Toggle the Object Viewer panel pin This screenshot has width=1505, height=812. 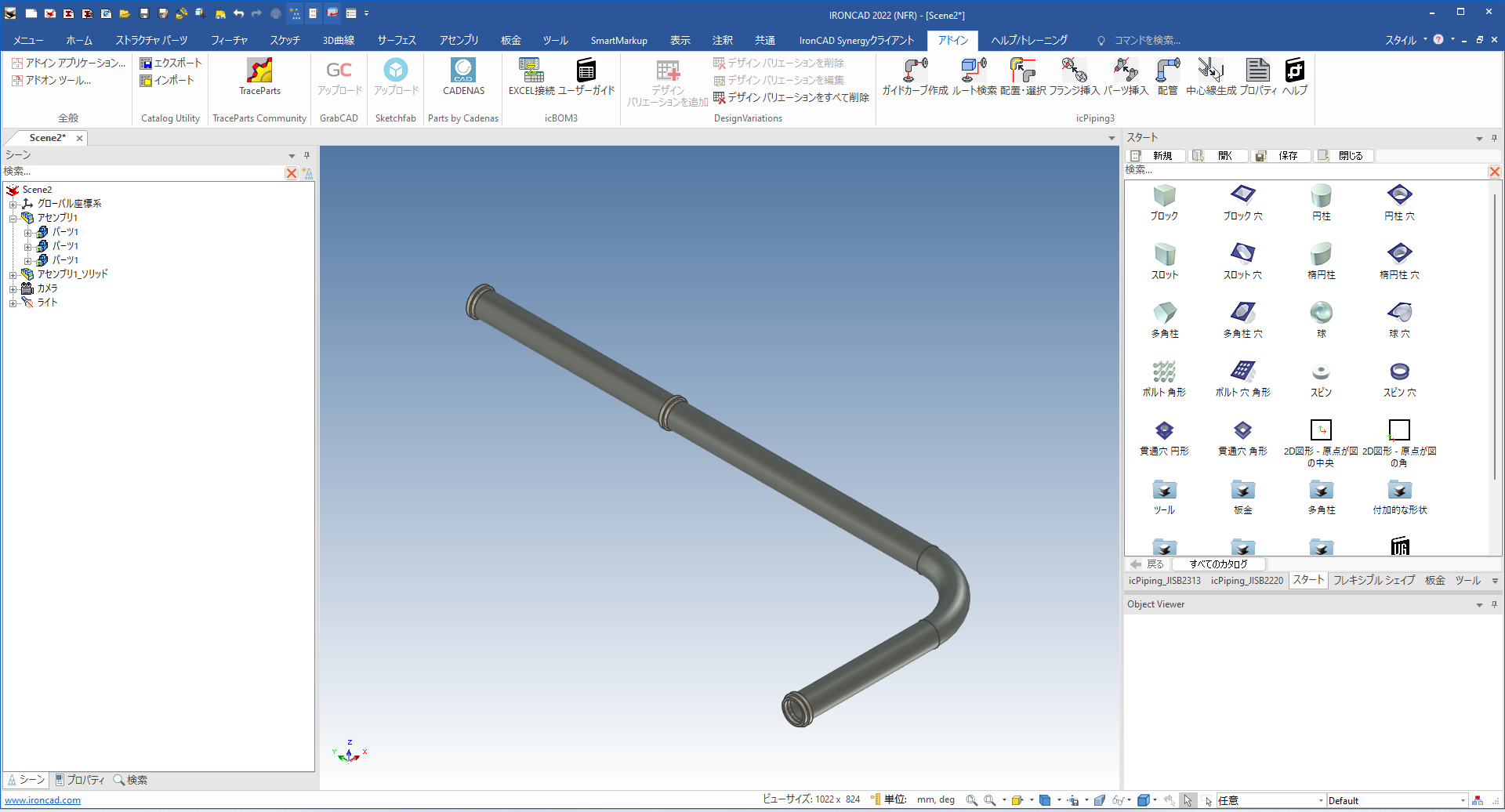pyautogui.click(x=1494, y=604)
